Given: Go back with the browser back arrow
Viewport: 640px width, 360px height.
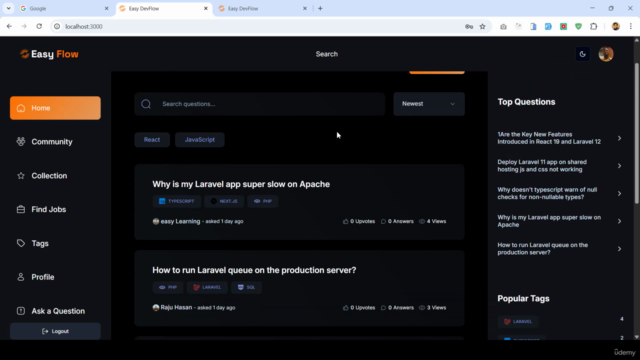Looking at the screenshot, I should tap(9, 27).
